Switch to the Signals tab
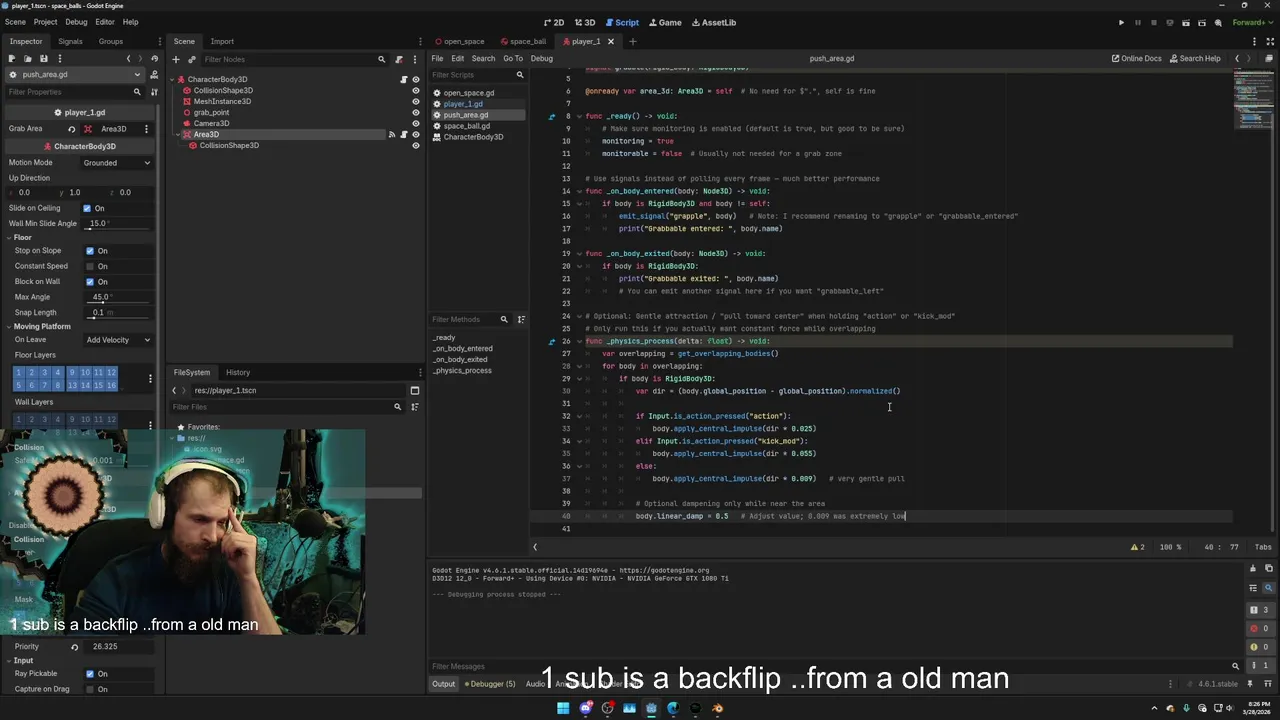Image resolution: width=1280 pixels, height=720 pixels. (x=70, y=41)
